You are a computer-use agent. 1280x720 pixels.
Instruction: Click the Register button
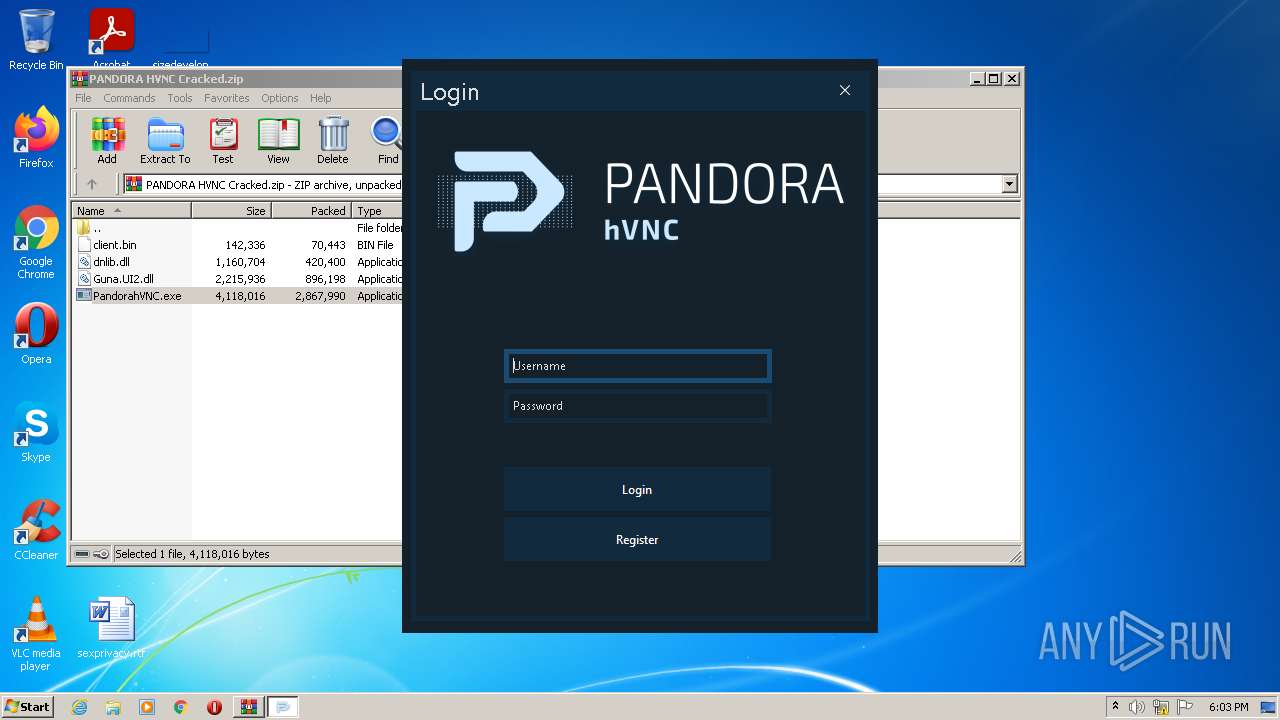(637, 540)
